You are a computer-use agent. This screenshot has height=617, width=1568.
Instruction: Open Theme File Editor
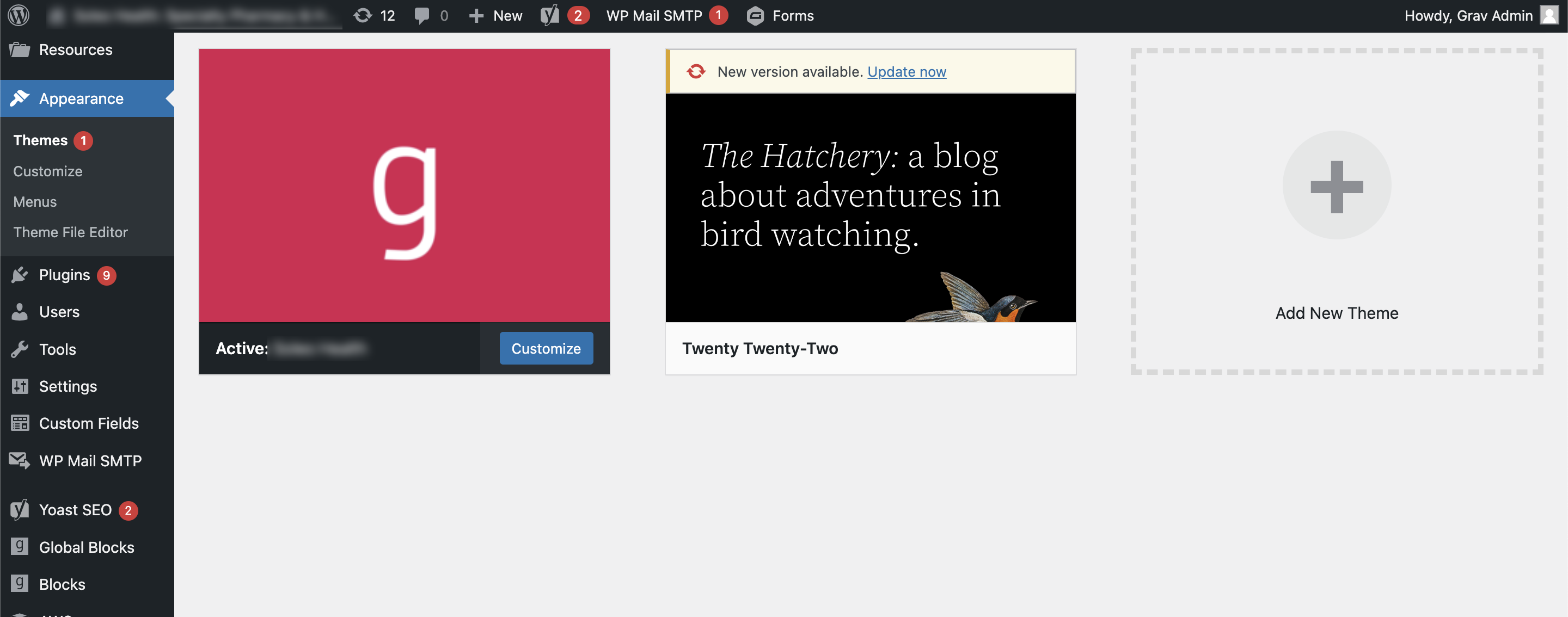(71, 232)
